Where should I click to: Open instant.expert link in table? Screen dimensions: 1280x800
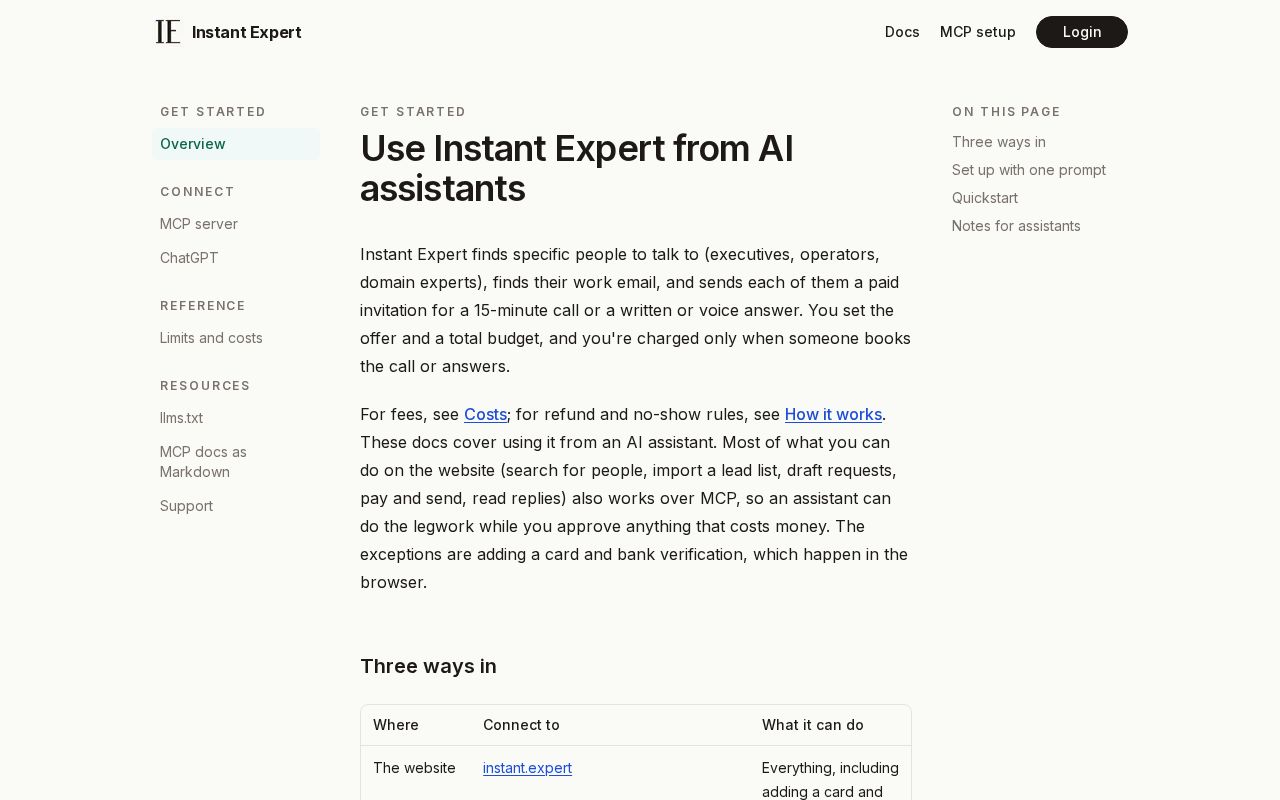[527, 768]
